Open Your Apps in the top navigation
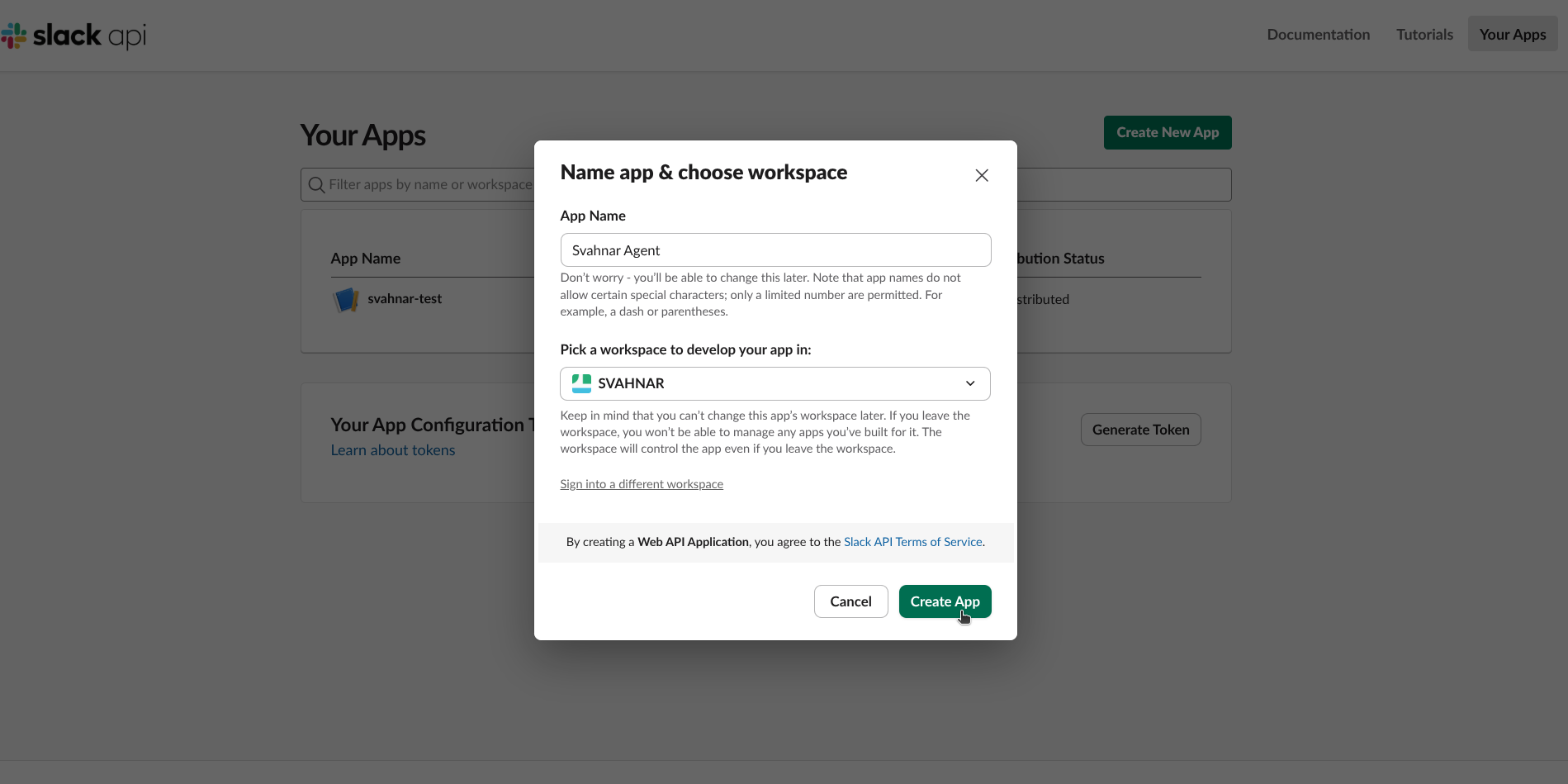 [1513, 34]
